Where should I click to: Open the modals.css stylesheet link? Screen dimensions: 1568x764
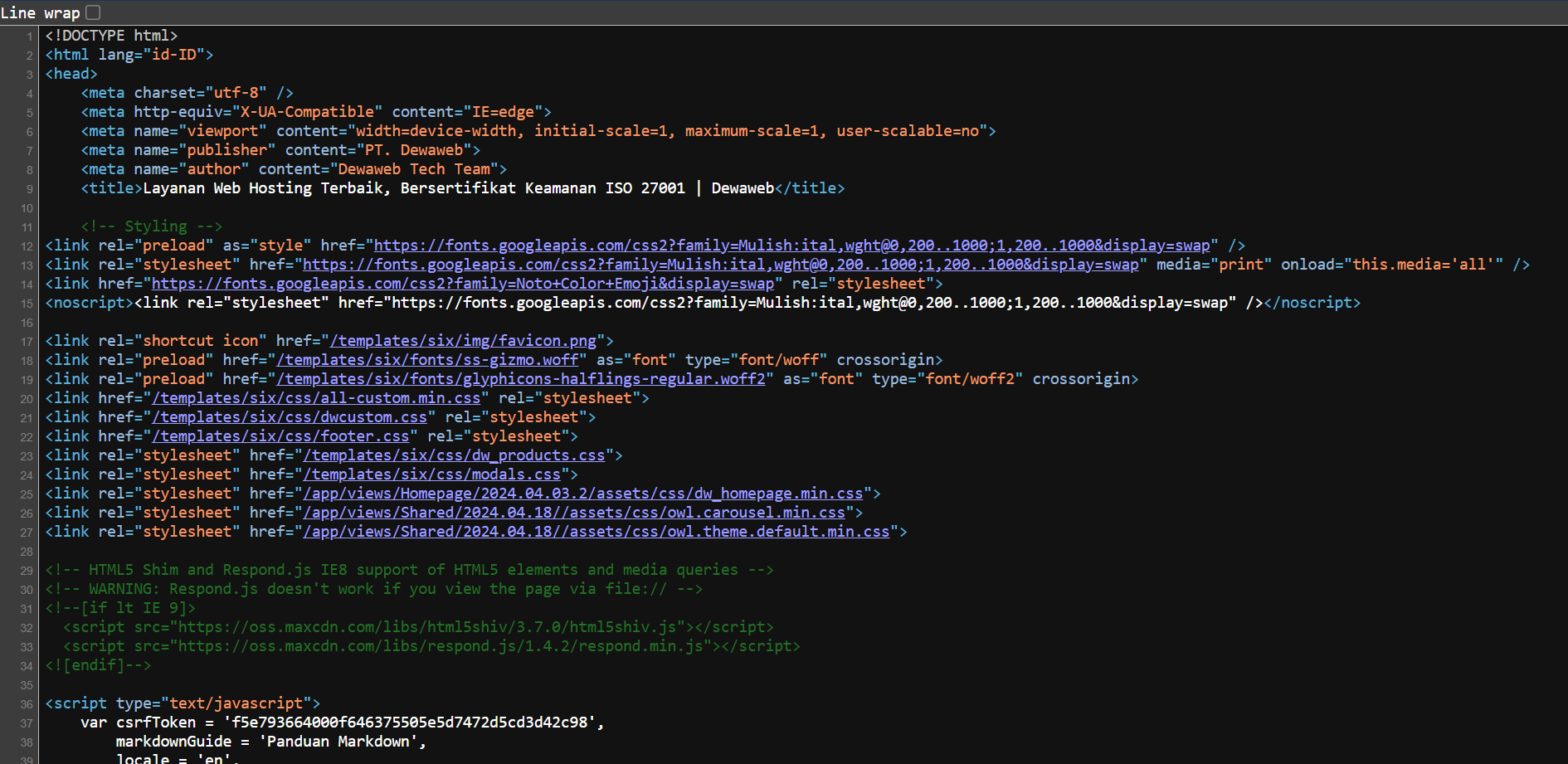point(431,474)
